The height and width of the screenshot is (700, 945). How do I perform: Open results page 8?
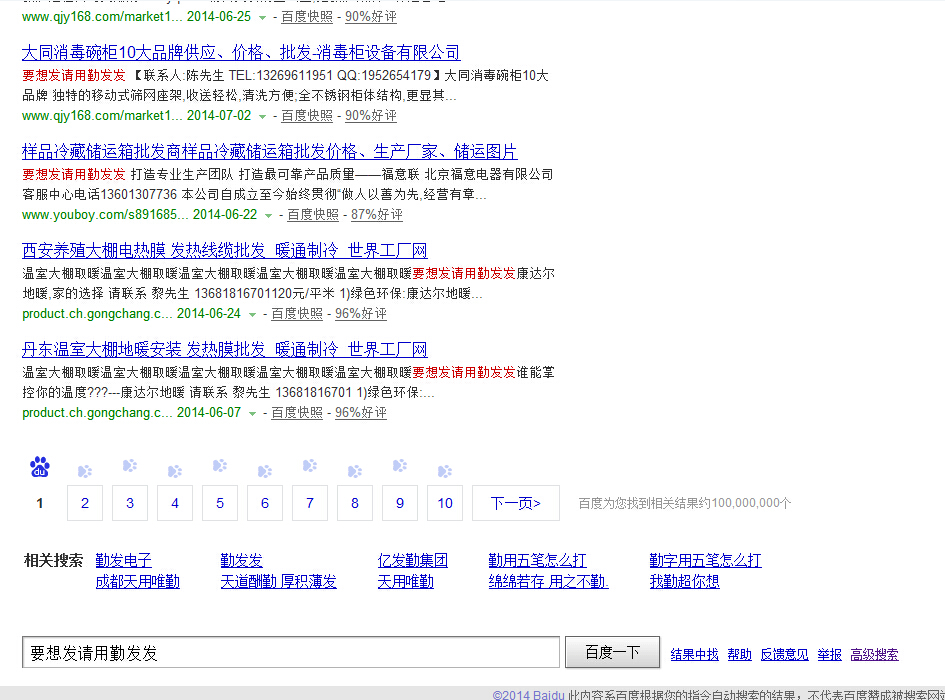click(355, 503)
